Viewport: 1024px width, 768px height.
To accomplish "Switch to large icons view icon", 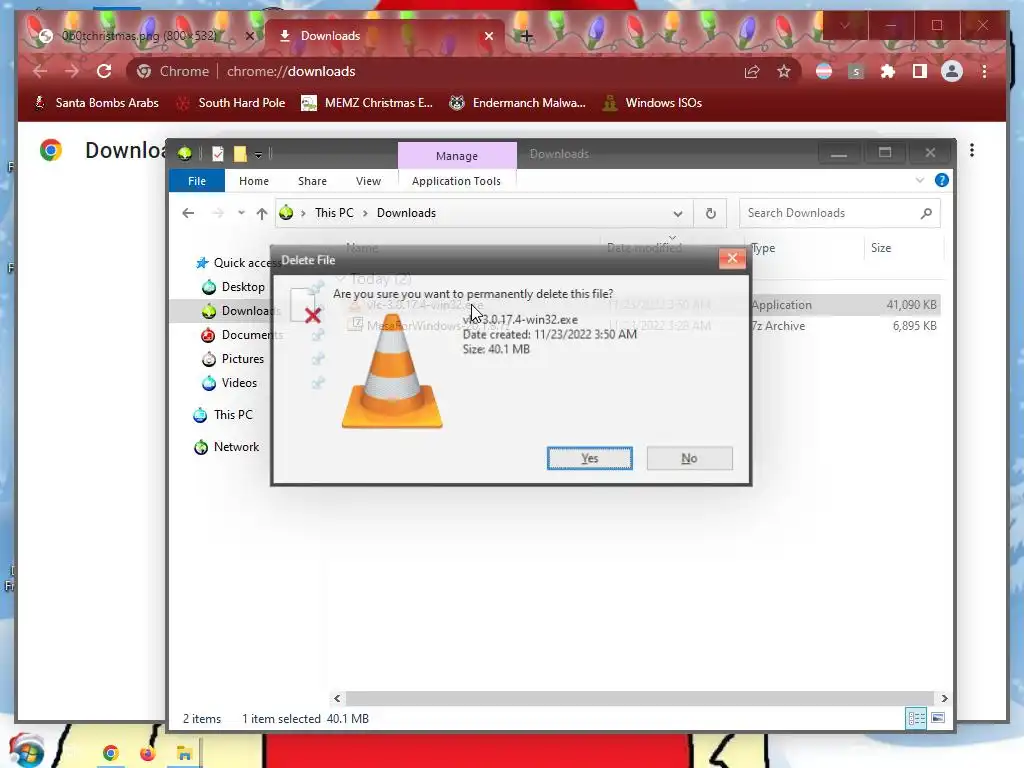I will 937,718.
